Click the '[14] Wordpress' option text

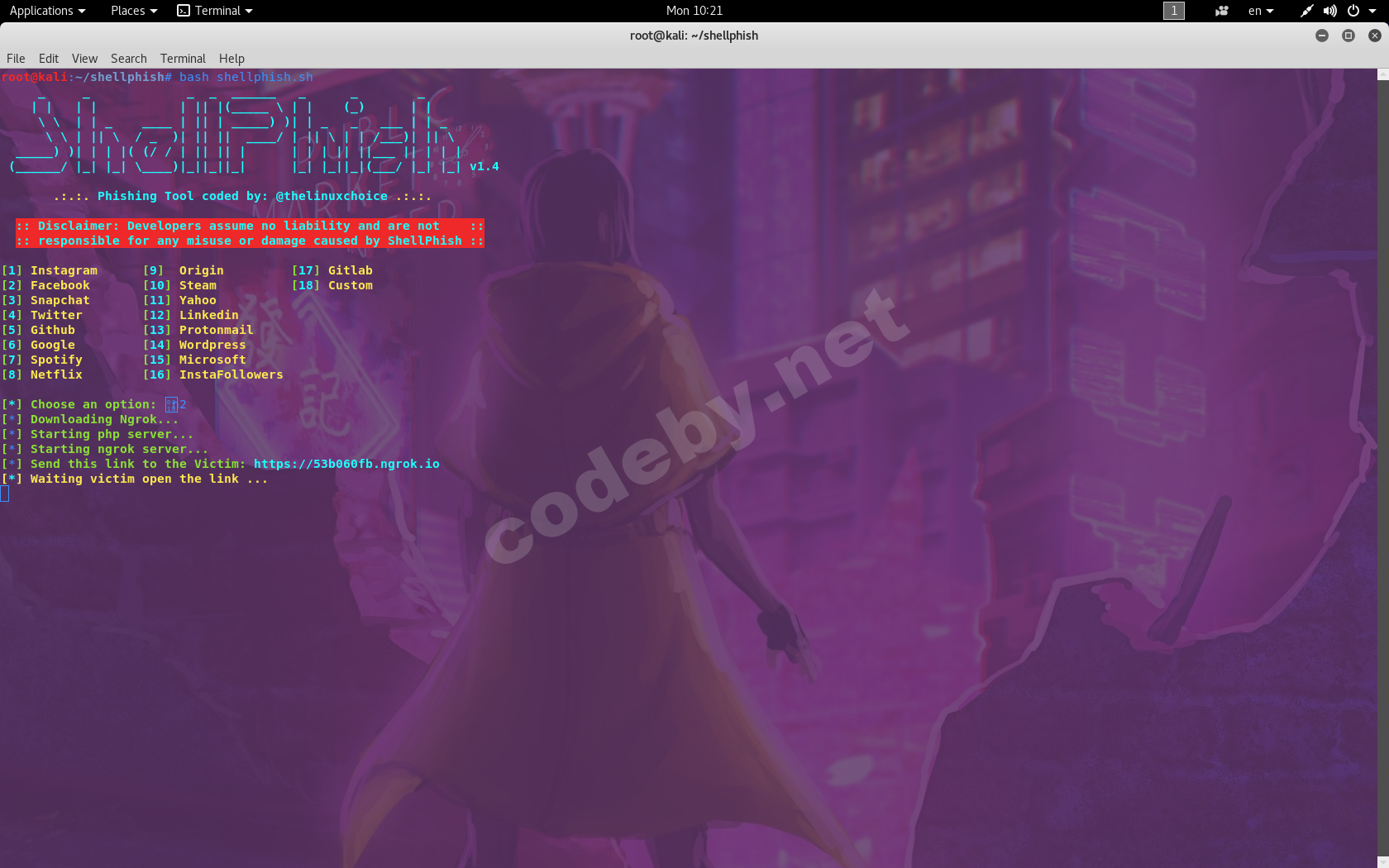pyautogui.click(x=194, y=345)
